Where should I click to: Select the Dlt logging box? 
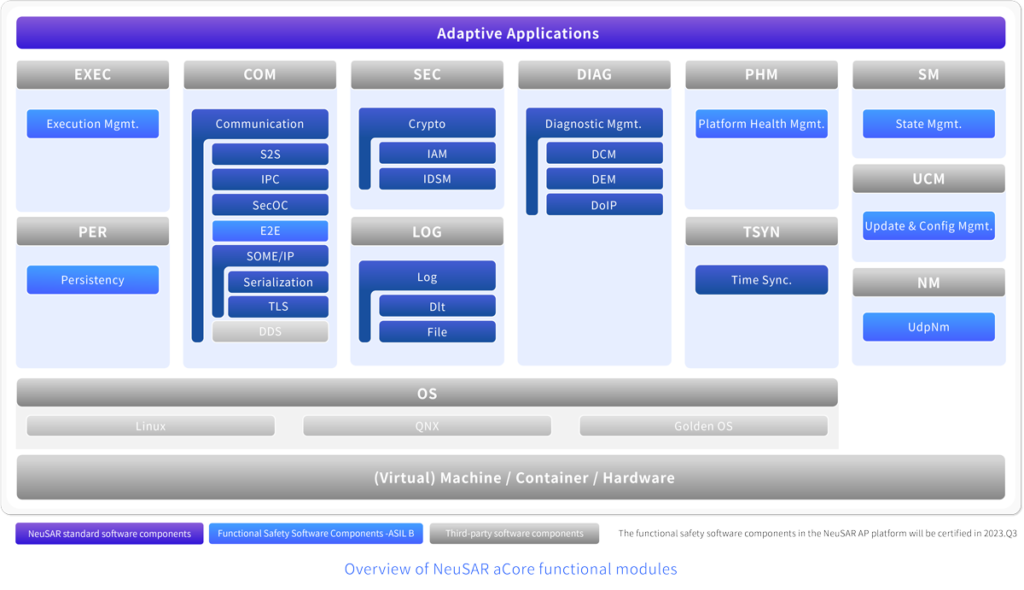pyautogui.click(x=438, y=306)
